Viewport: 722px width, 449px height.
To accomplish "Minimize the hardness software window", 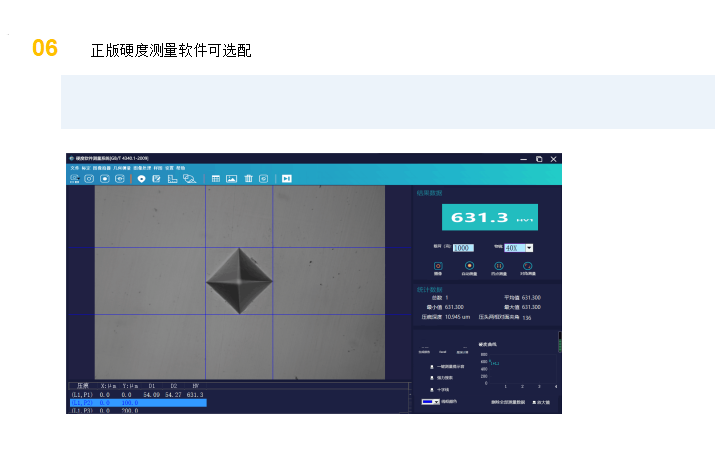I will coord(524,159).
